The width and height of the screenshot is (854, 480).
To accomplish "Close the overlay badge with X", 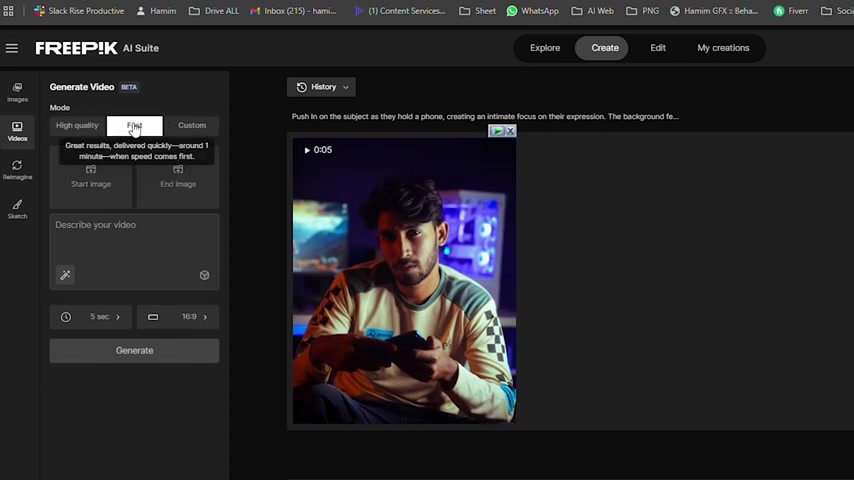I will coord(511,131).
